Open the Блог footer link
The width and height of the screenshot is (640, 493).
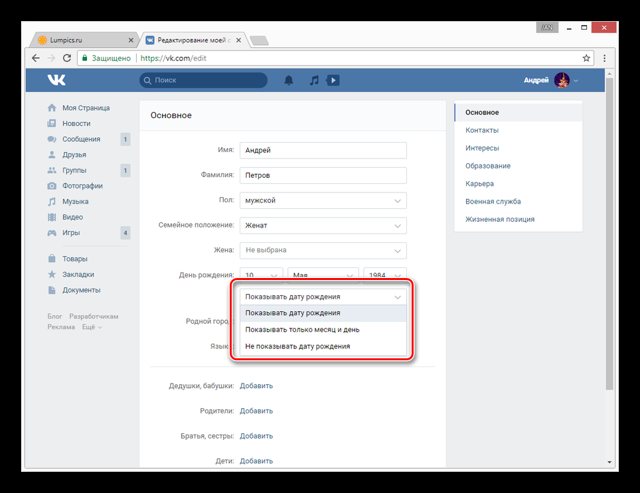55,316
